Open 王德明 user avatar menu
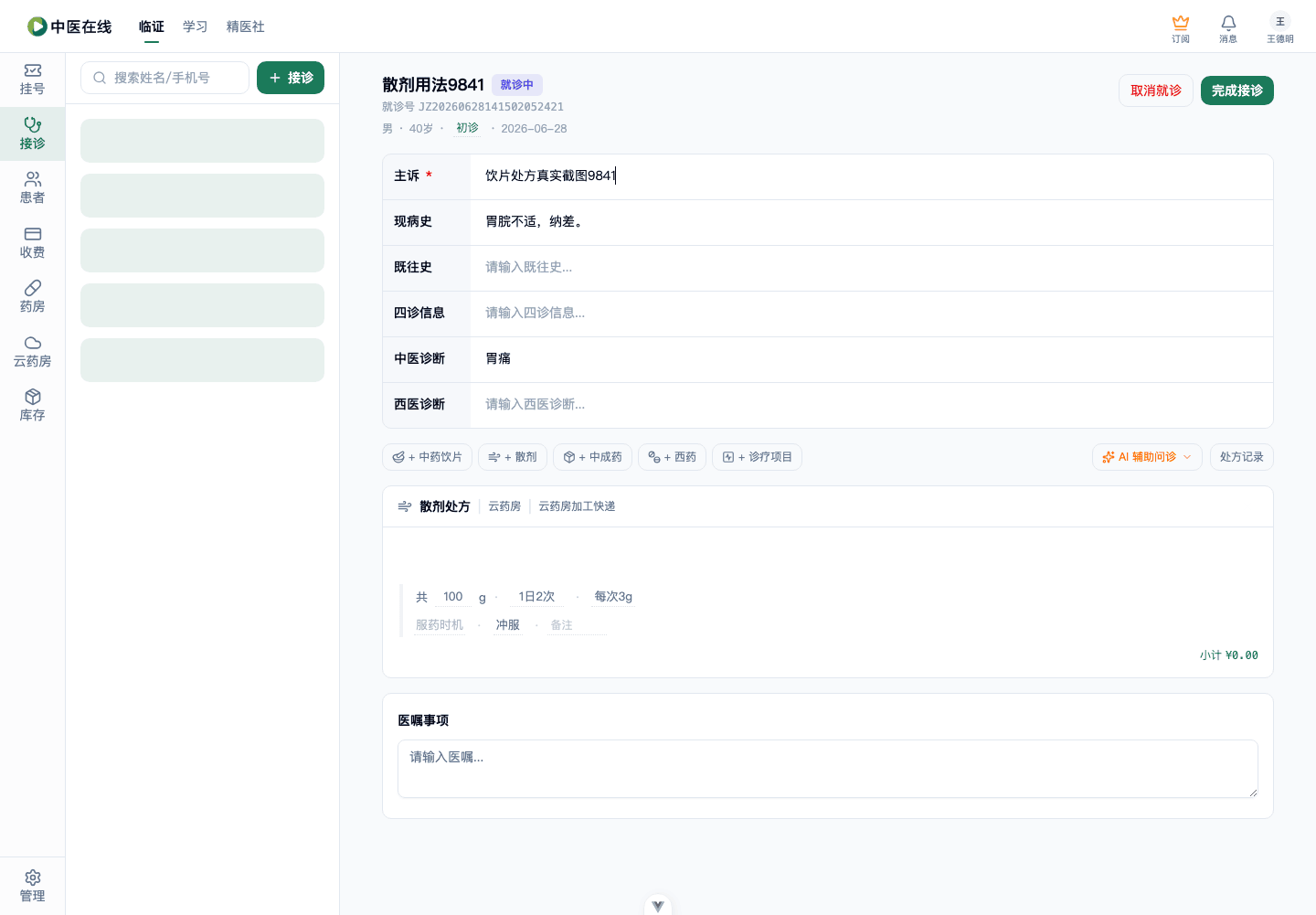 [1279, 28]
